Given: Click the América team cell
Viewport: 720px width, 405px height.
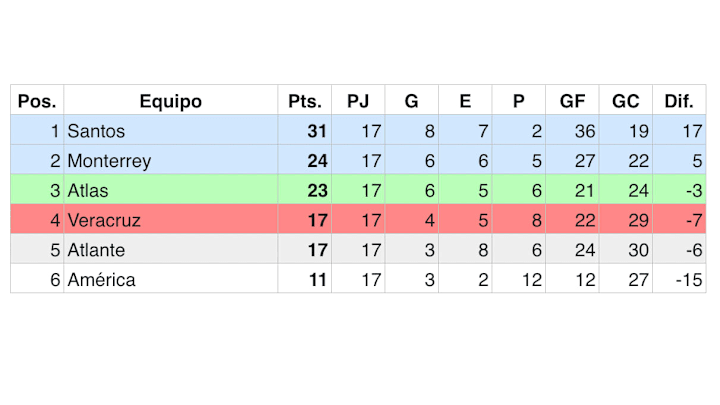Looking at the screenshot, I should pyautogui.click(x=170, y=280).
